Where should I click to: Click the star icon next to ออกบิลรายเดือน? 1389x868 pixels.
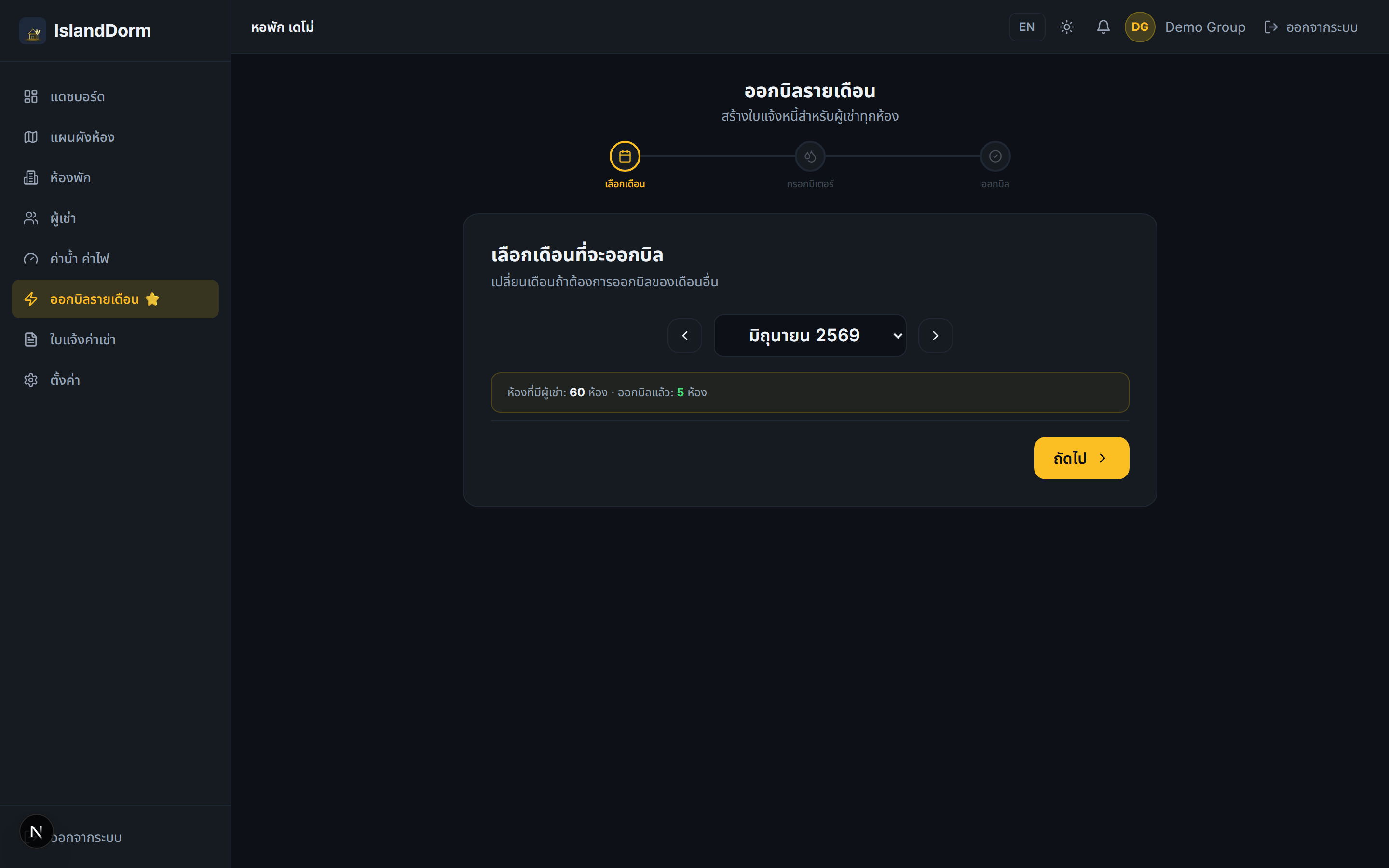(x=152, y=299)
